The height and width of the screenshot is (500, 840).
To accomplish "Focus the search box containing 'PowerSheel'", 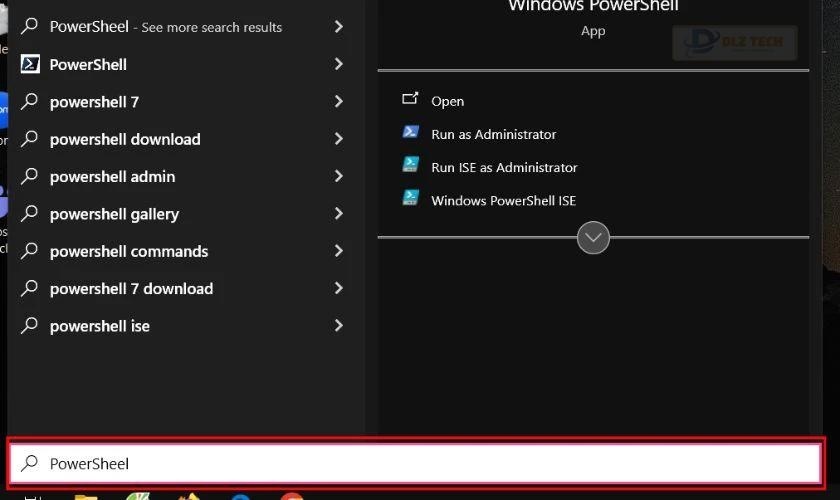I will pos(416,463).
